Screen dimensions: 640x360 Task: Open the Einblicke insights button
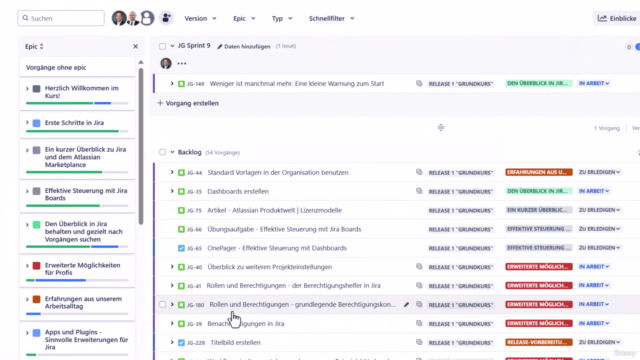coord(616,18)
